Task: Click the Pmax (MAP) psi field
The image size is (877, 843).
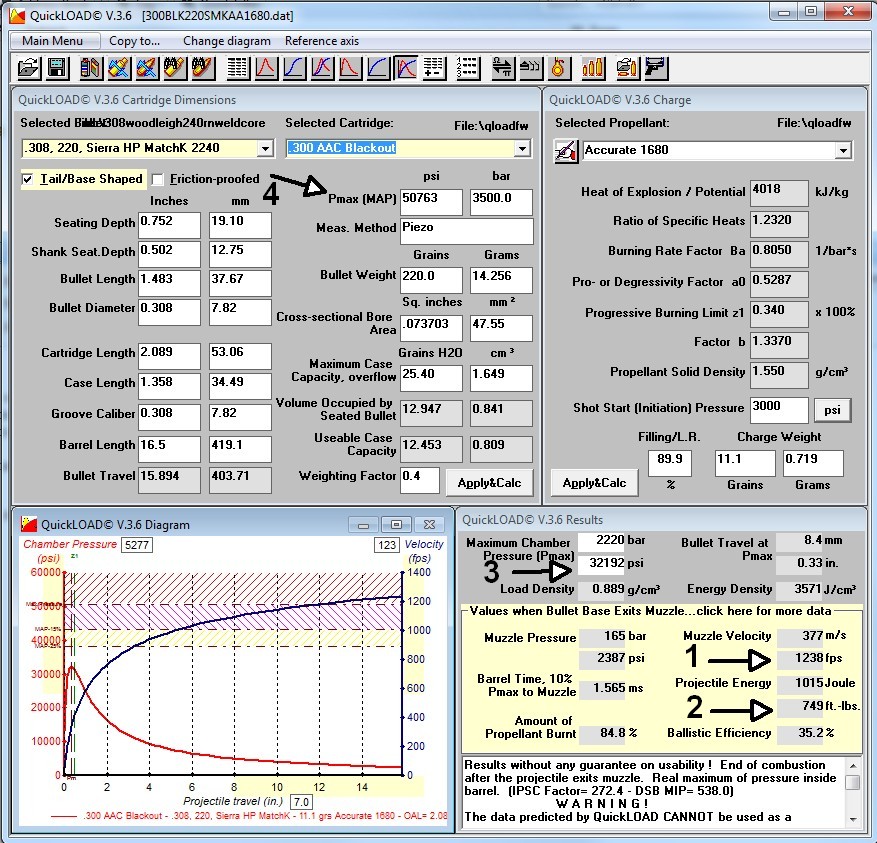Action: click(431, 202)
